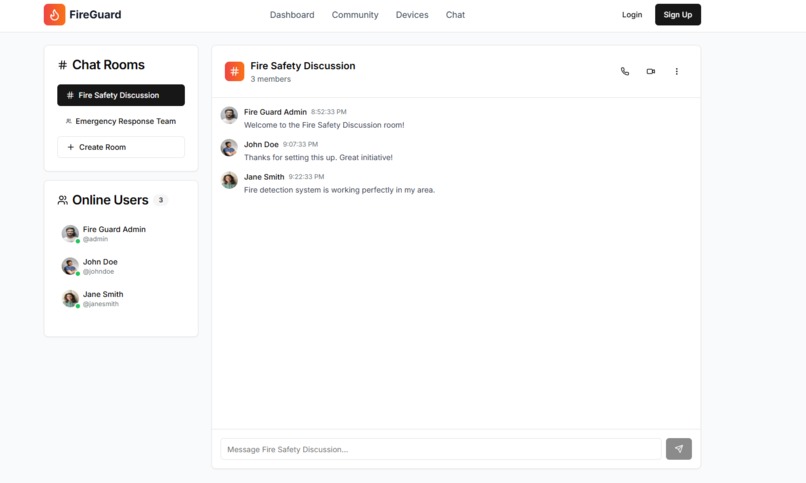806x483 pixels.
Task: Click the Create Room button
Action: tap(121, 147)
